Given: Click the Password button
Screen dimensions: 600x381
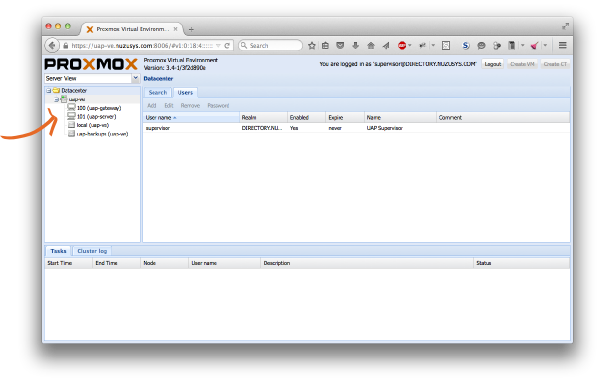Looking at the screenshot, I should coord(218,106).
